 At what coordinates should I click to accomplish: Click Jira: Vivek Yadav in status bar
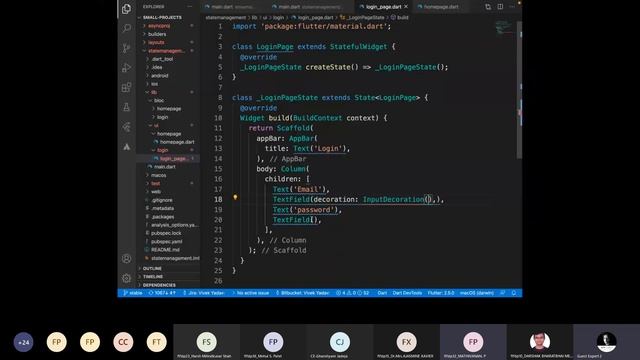[204, 293]
